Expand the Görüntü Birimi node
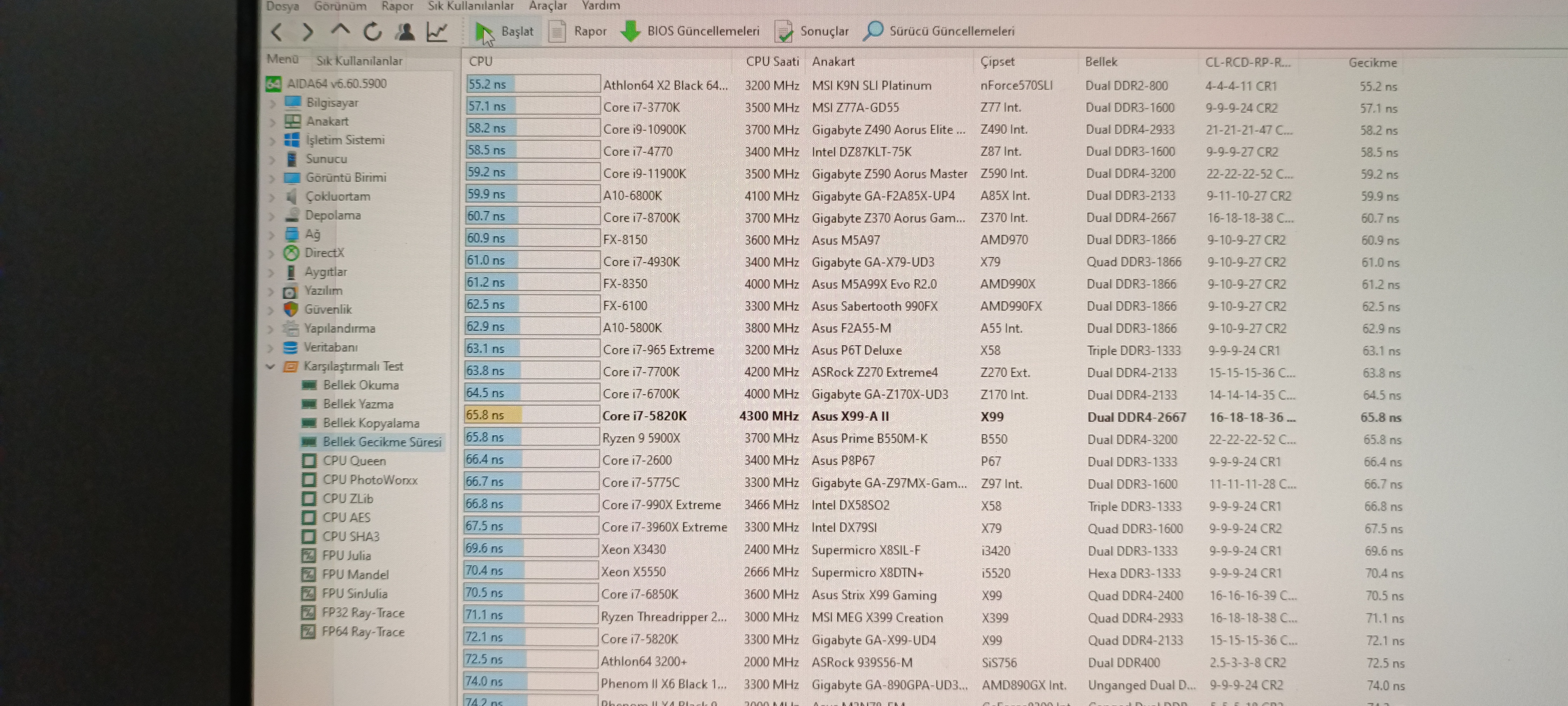Viewport: 1568px width, 706px height. click(x=273, y=179)
